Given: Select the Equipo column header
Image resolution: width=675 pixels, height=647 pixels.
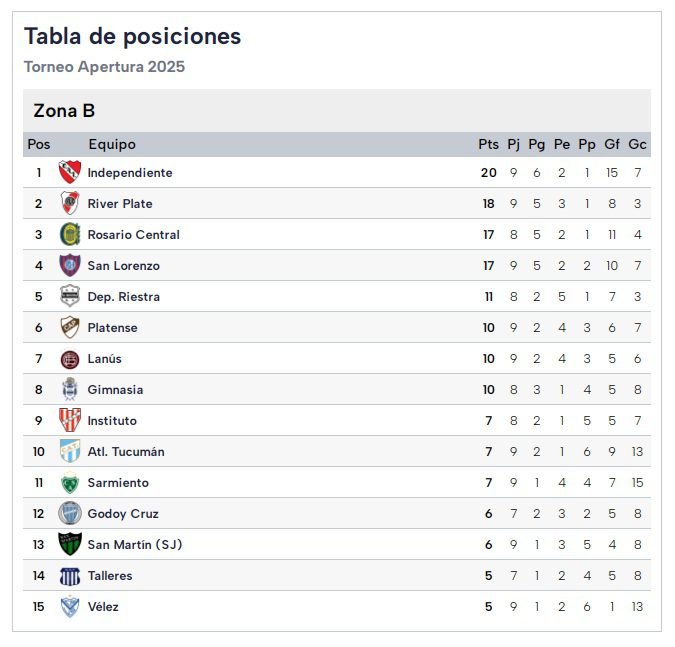Looking at the screenshot, I should [112, 144].
